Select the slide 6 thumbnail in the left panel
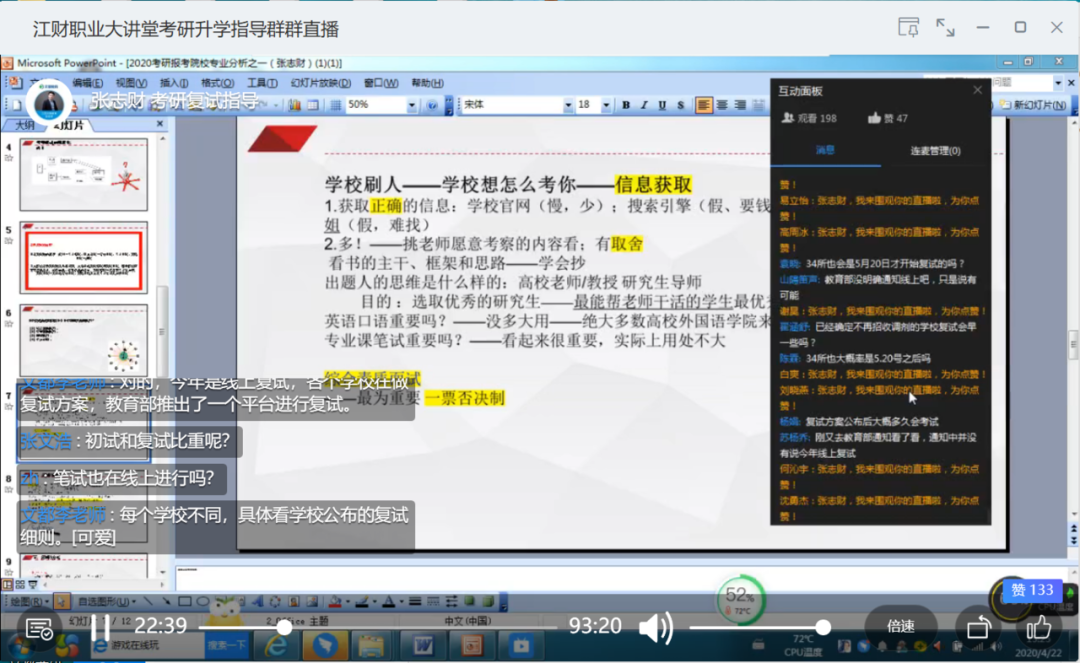 coord(83,340)
